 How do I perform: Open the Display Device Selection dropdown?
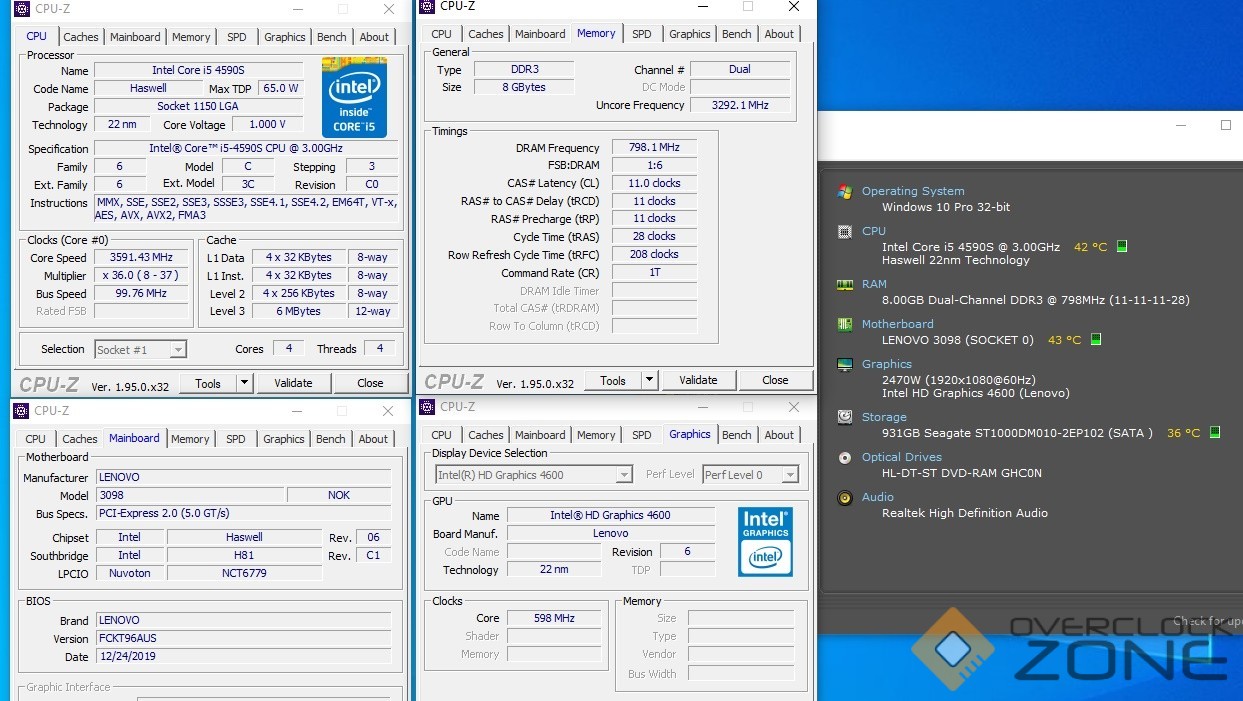point(533,475)
